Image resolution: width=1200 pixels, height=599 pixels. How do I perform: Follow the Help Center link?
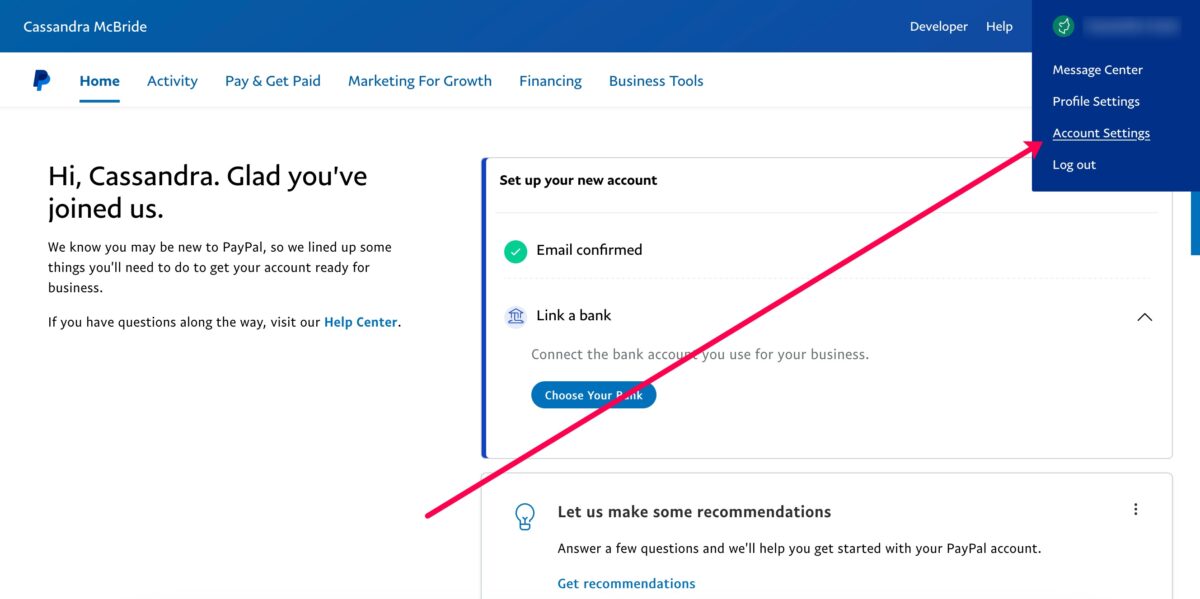[x=361, y=322]
